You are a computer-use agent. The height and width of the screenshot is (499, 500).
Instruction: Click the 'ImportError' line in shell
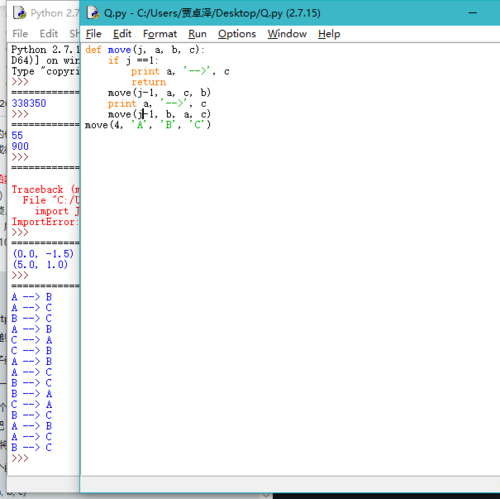tap(45, 222)
